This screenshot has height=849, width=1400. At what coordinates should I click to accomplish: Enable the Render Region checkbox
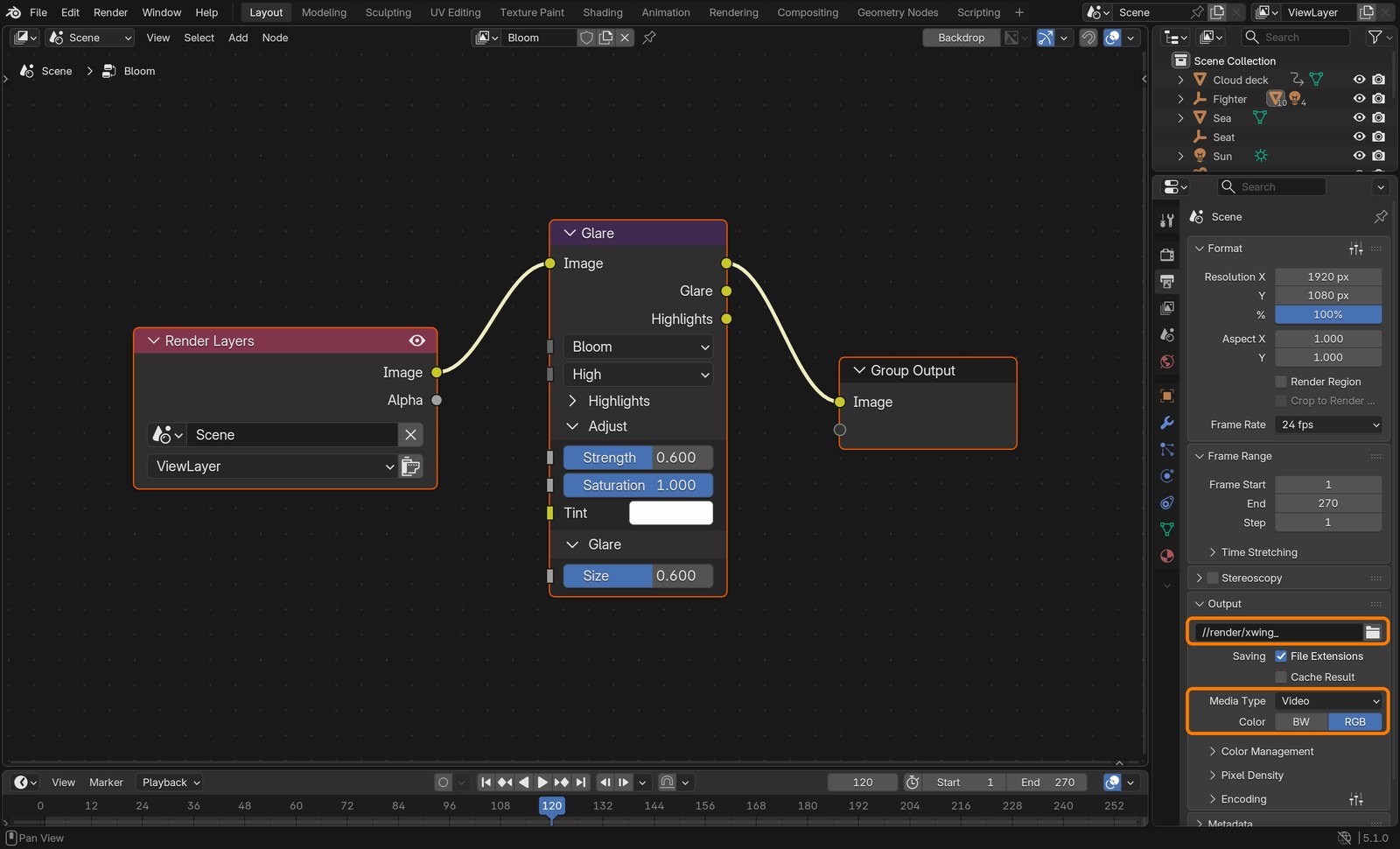click(1281, 382)
